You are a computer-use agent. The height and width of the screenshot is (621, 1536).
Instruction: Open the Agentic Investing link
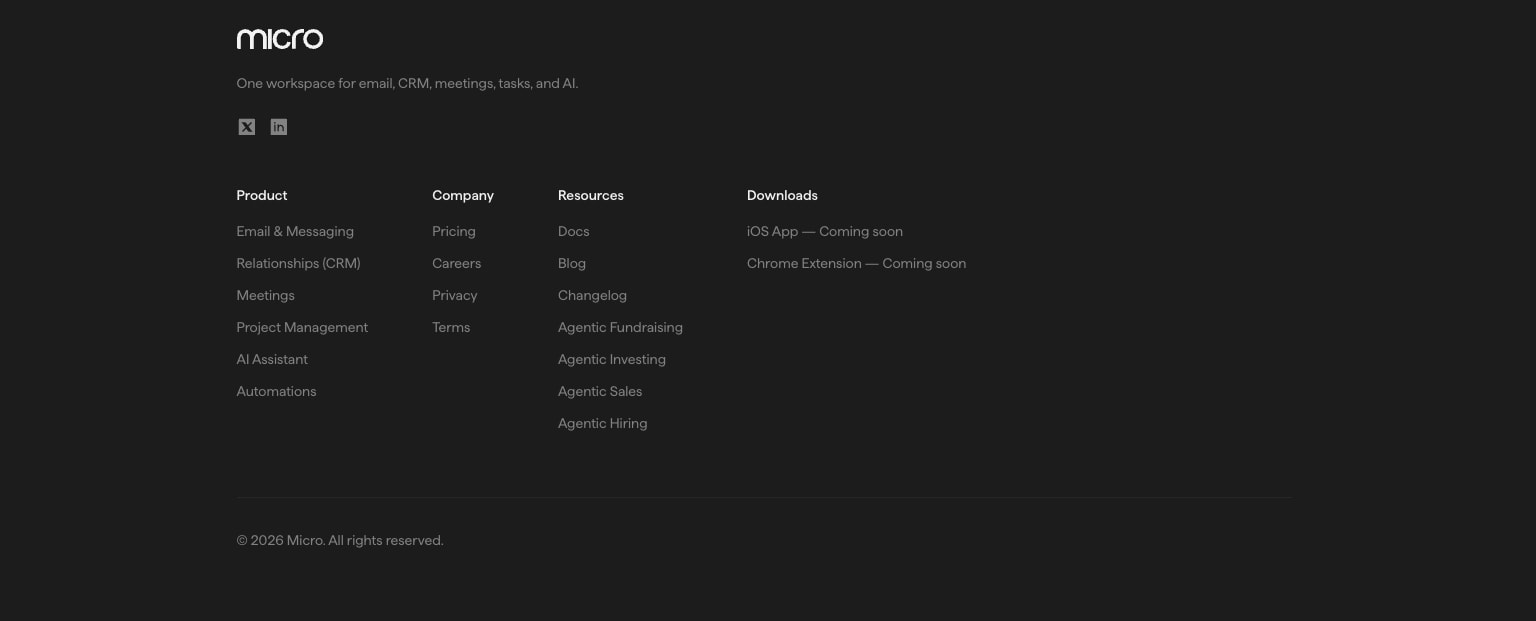[x=612, y=359]
